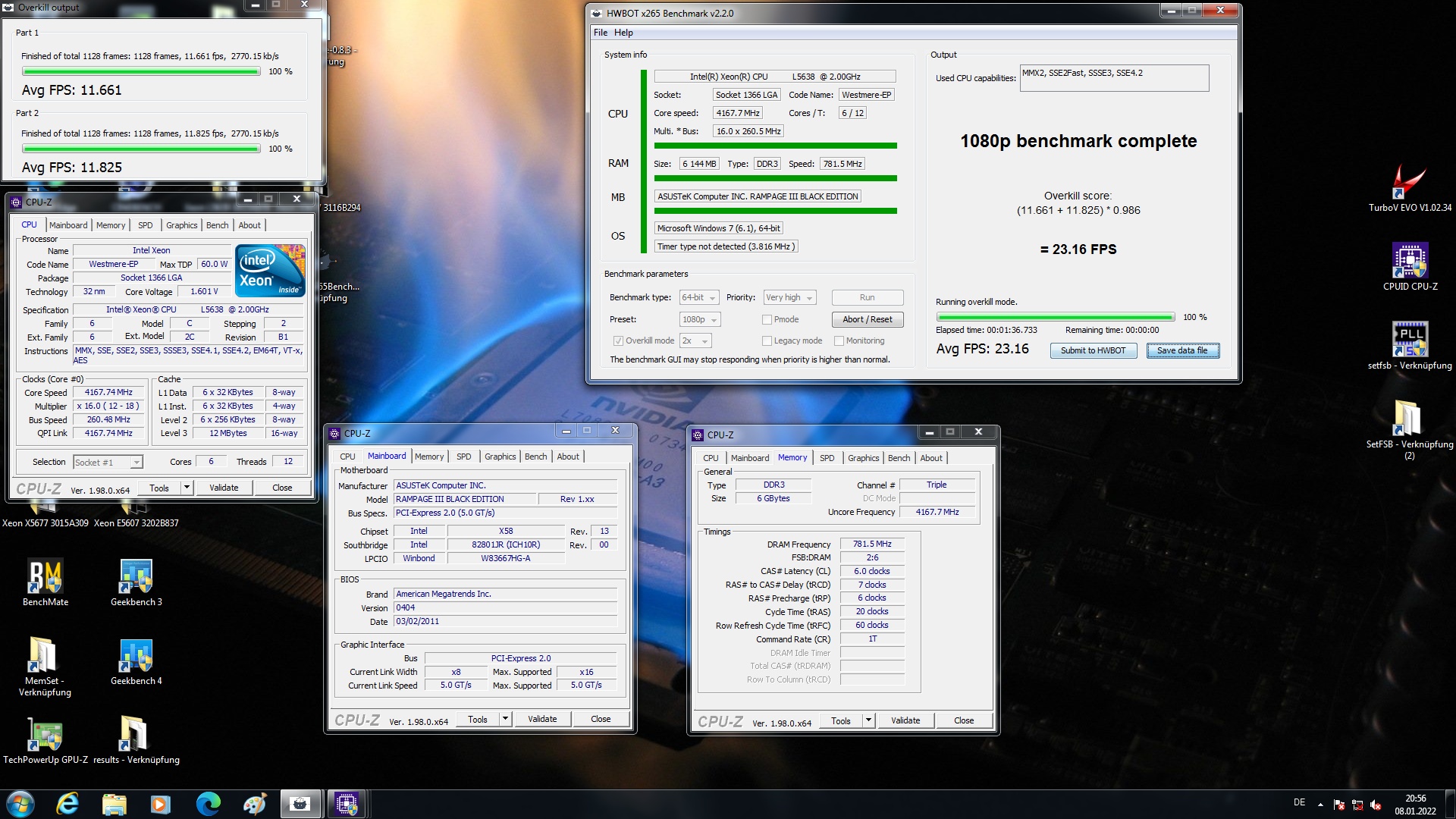Click CPU-Z title icon in Mainboard window
Screen dimensions: 1456x819
(334, 434)
